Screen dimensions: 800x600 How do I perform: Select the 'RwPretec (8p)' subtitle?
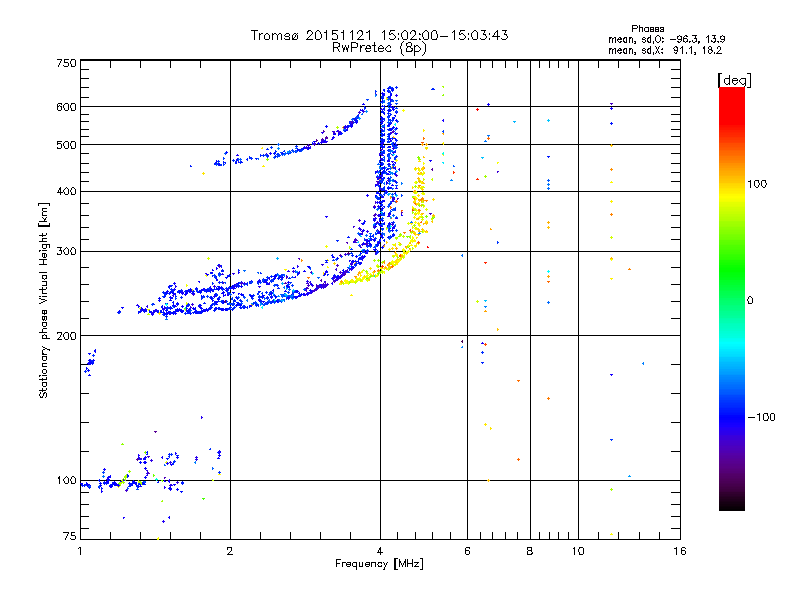coord(379,48)
